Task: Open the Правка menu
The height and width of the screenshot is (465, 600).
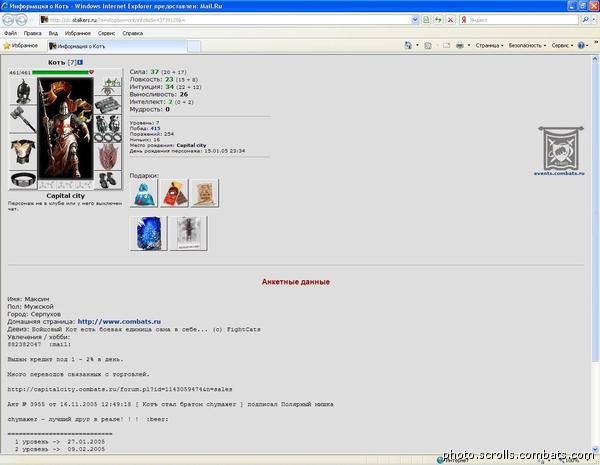Action: 33,33
